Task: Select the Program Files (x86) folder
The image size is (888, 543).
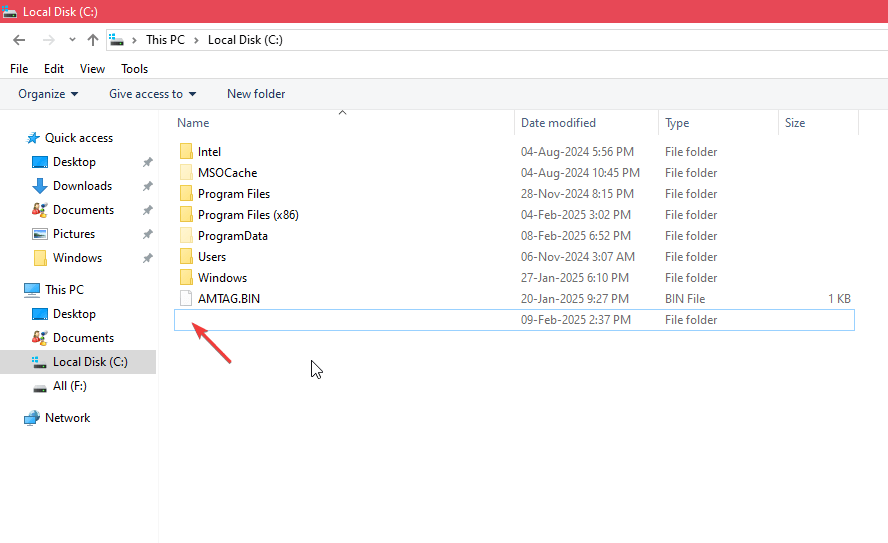Action: [x=247, y=215]
